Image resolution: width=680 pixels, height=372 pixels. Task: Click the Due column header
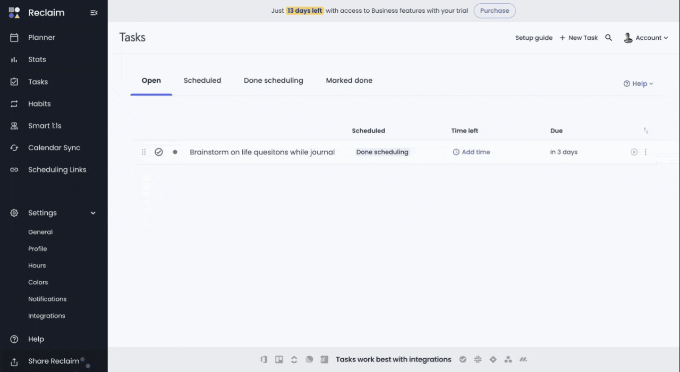tap(556, 131)
